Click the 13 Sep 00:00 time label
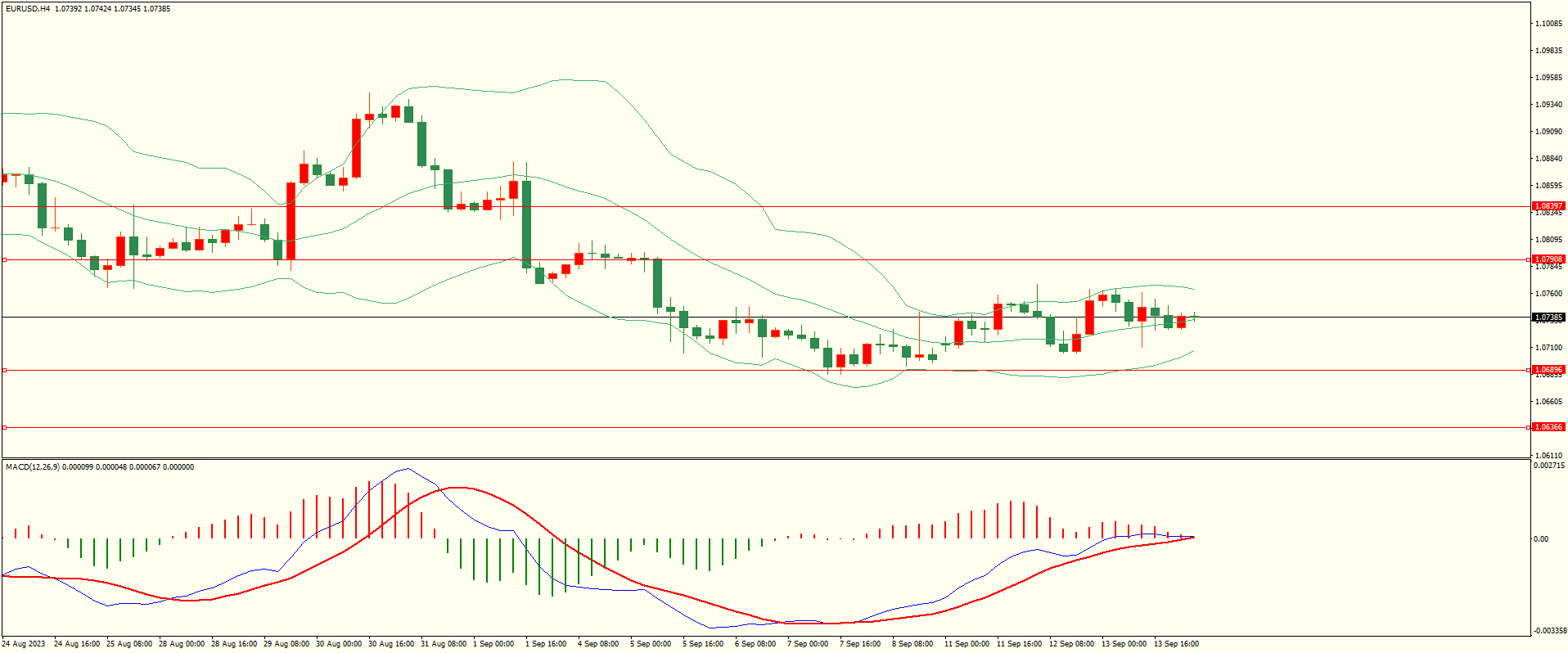The height and width of the screenshot is (653, 1568). click(x=1124, y=644)
